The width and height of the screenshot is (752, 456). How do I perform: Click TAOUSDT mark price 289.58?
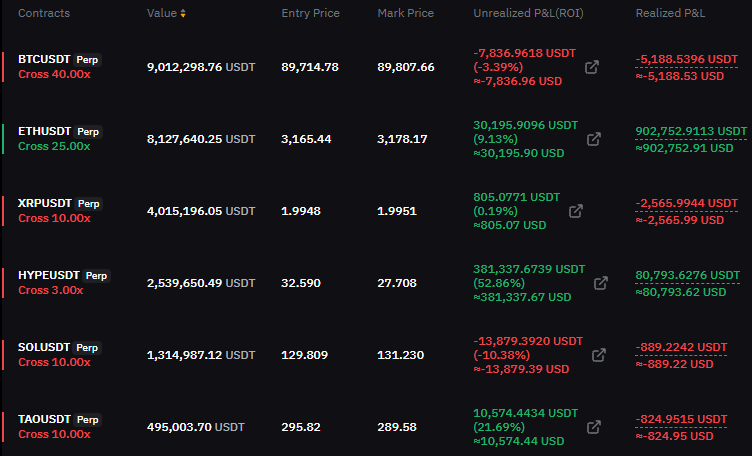[x=397, y=427]
